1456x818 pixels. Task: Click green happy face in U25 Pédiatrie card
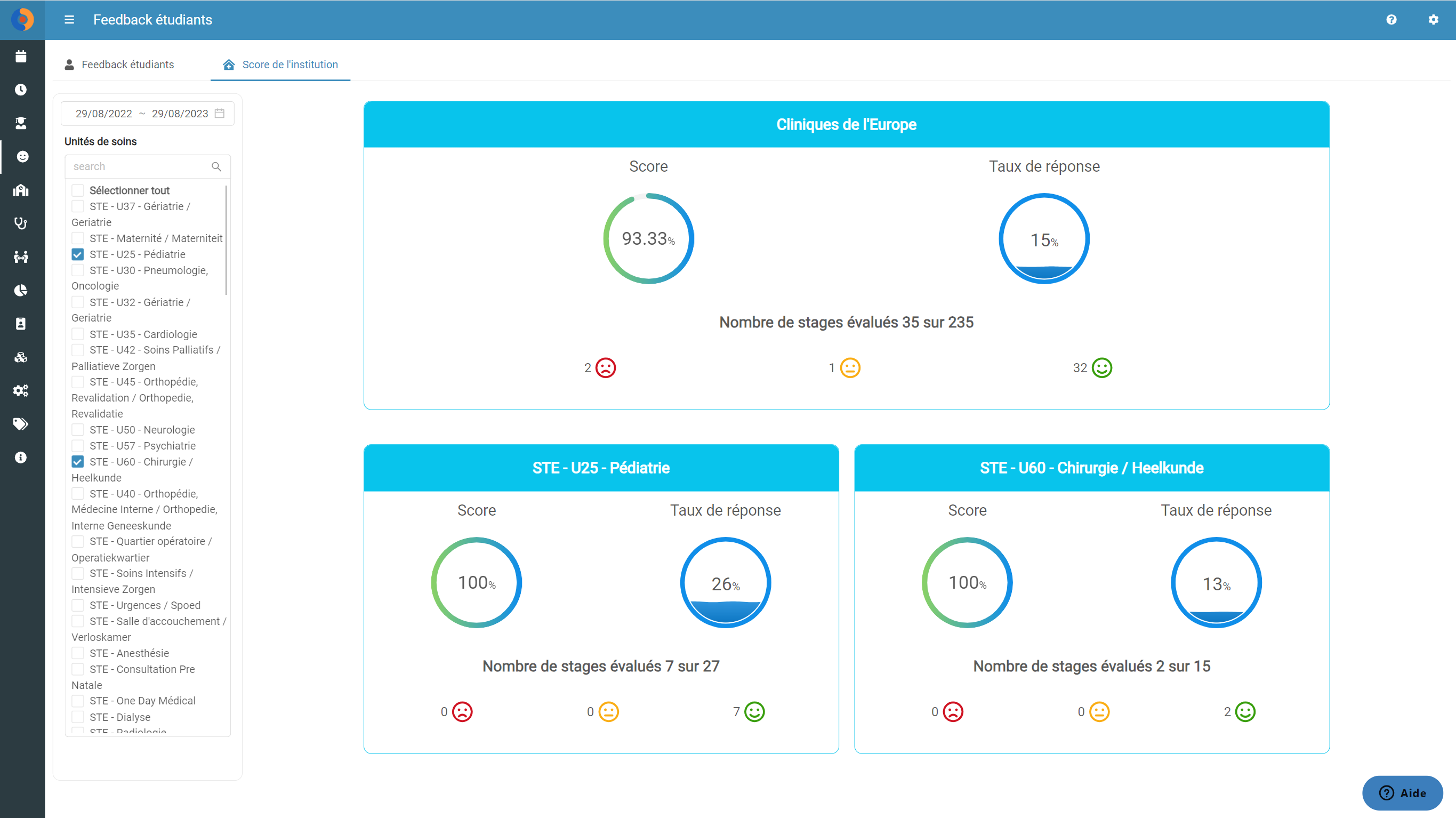click(754, 711)
